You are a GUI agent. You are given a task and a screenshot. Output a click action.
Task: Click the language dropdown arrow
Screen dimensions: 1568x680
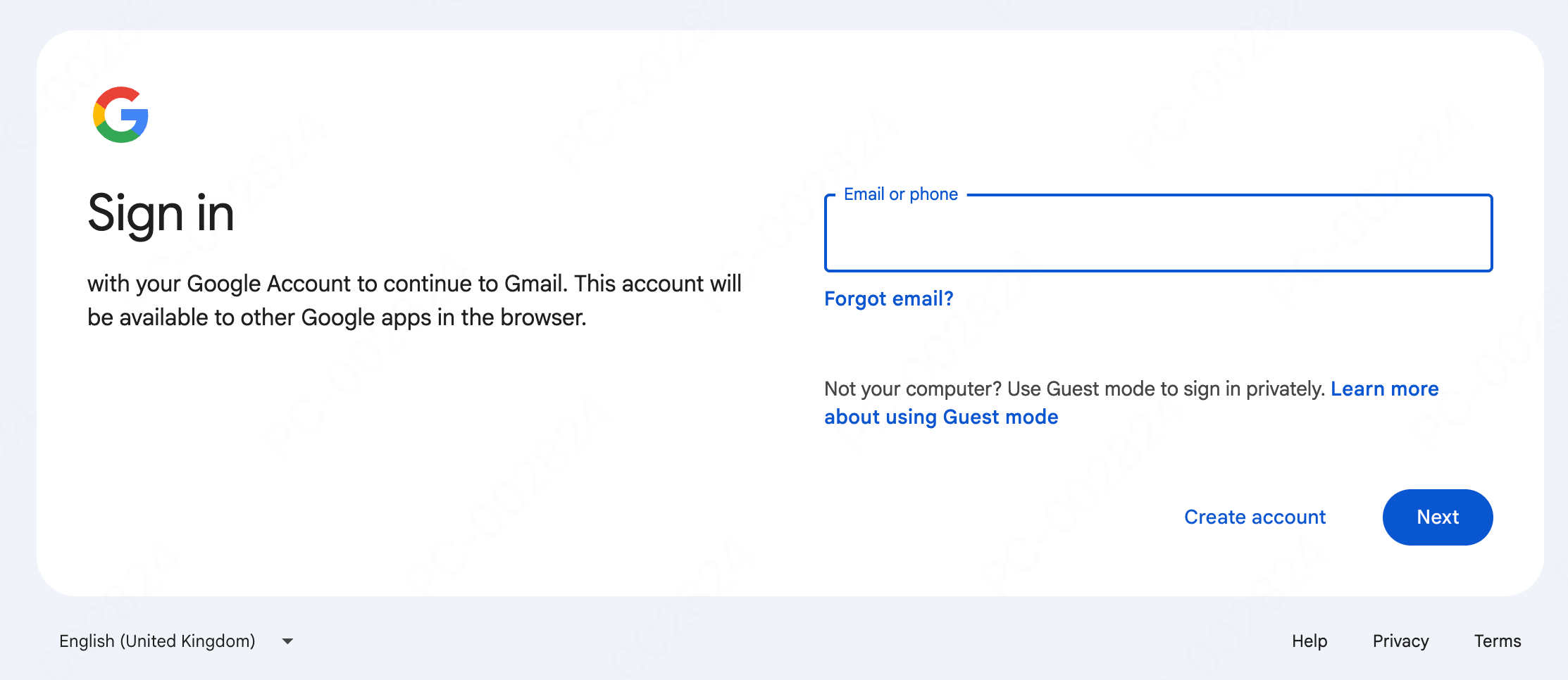[287, 641]
